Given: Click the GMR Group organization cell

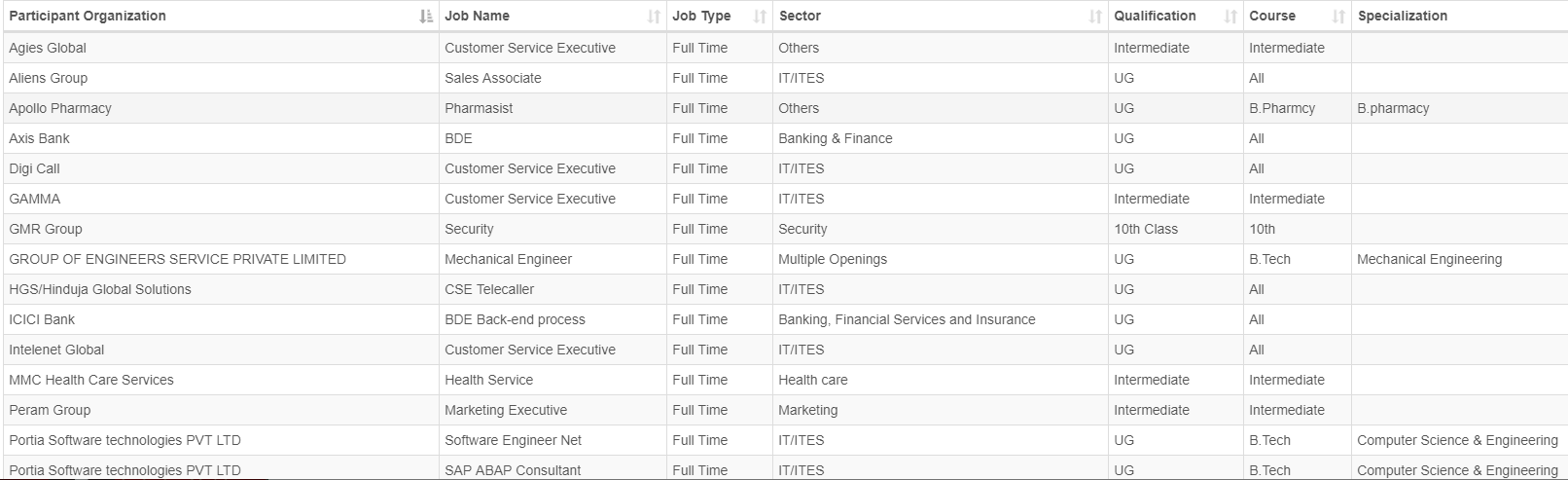Looking at the screenshot, I should click(x=46, y=229).
